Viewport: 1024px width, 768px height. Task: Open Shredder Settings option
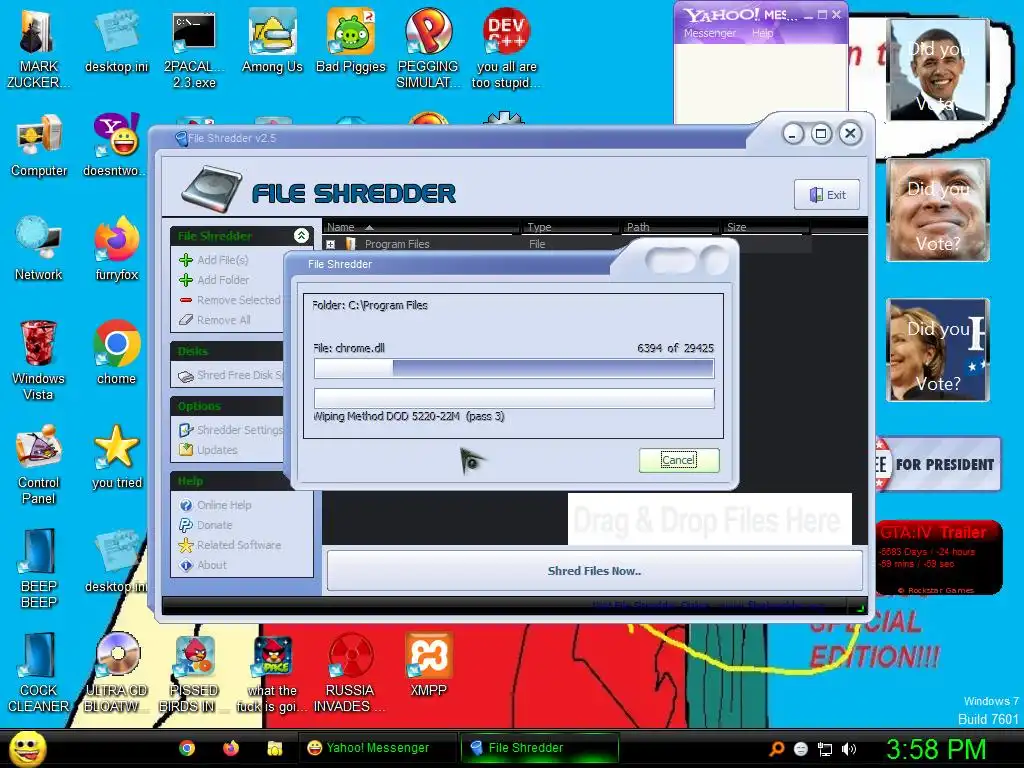(231, 430)
